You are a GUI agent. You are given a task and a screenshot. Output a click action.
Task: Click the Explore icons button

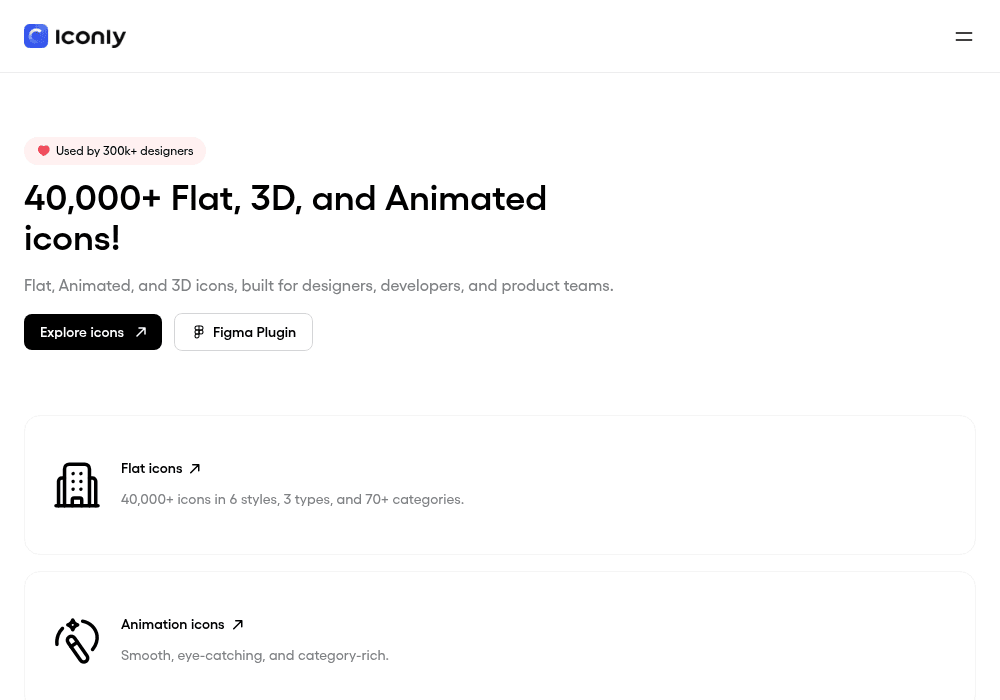click(x=93, y=332)
